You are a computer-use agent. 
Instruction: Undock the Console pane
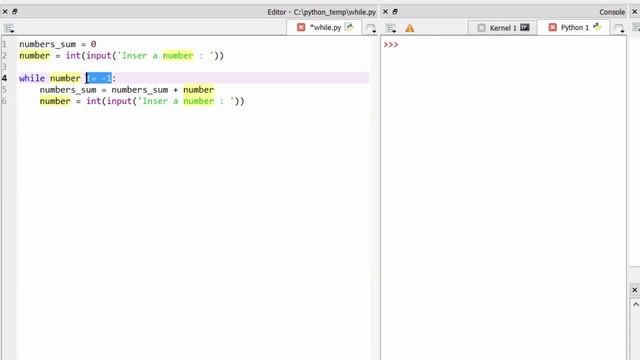395,11
